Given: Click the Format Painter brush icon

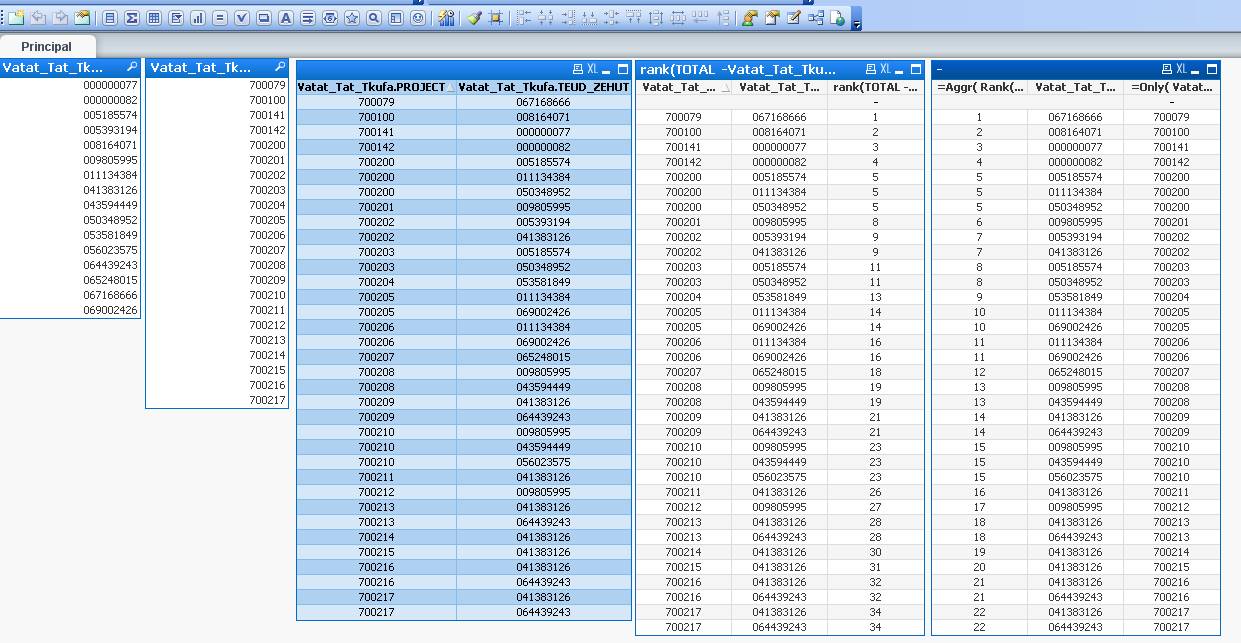Looking at the screenshot, I should [x=474, y=18].
